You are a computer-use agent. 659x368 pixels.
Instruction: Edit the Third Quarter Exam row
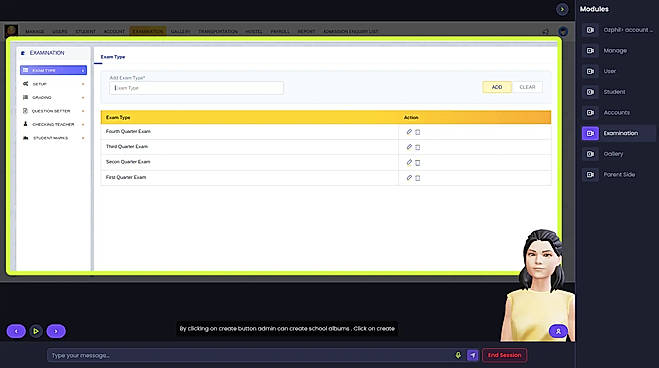(409, 147)
